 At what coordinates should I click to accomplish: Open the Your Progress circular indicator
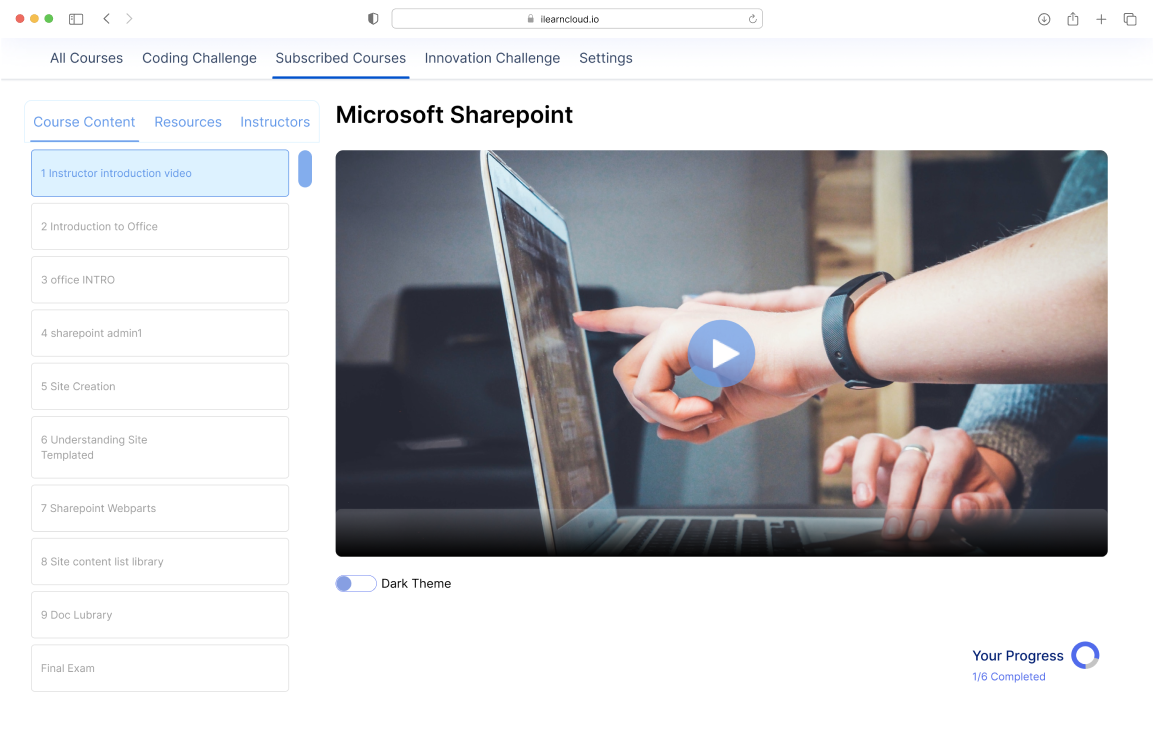(1084, 655)
